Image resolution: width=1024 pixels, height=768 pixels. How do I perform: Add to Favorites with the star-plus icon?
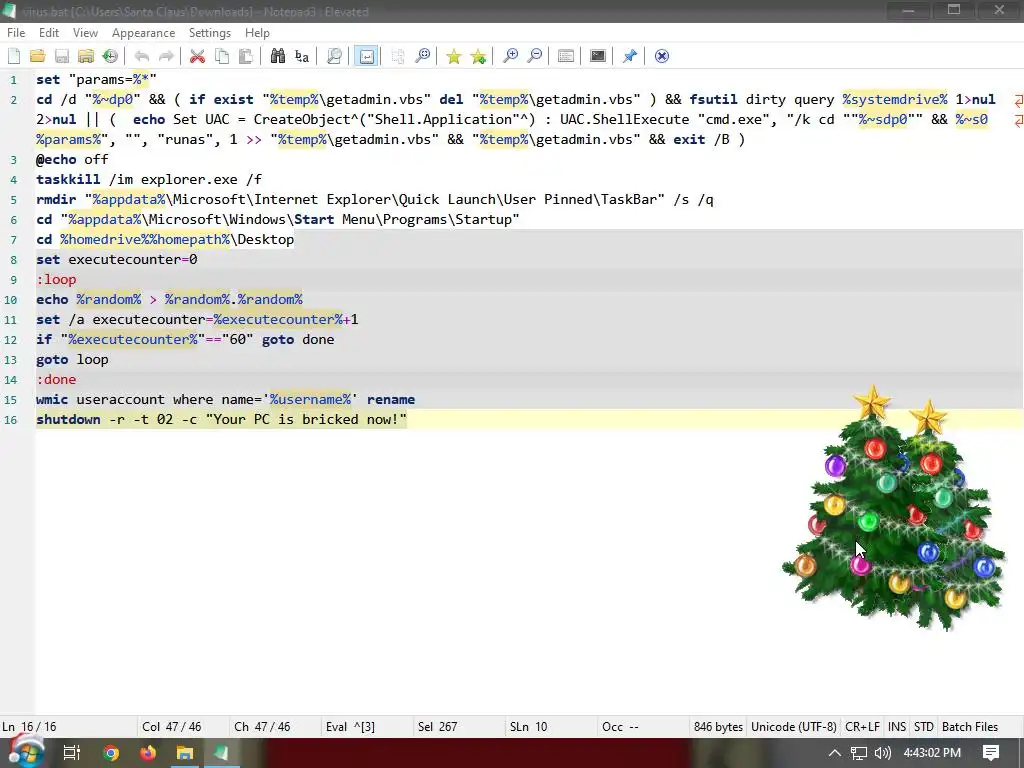click(x=478, y=56)
